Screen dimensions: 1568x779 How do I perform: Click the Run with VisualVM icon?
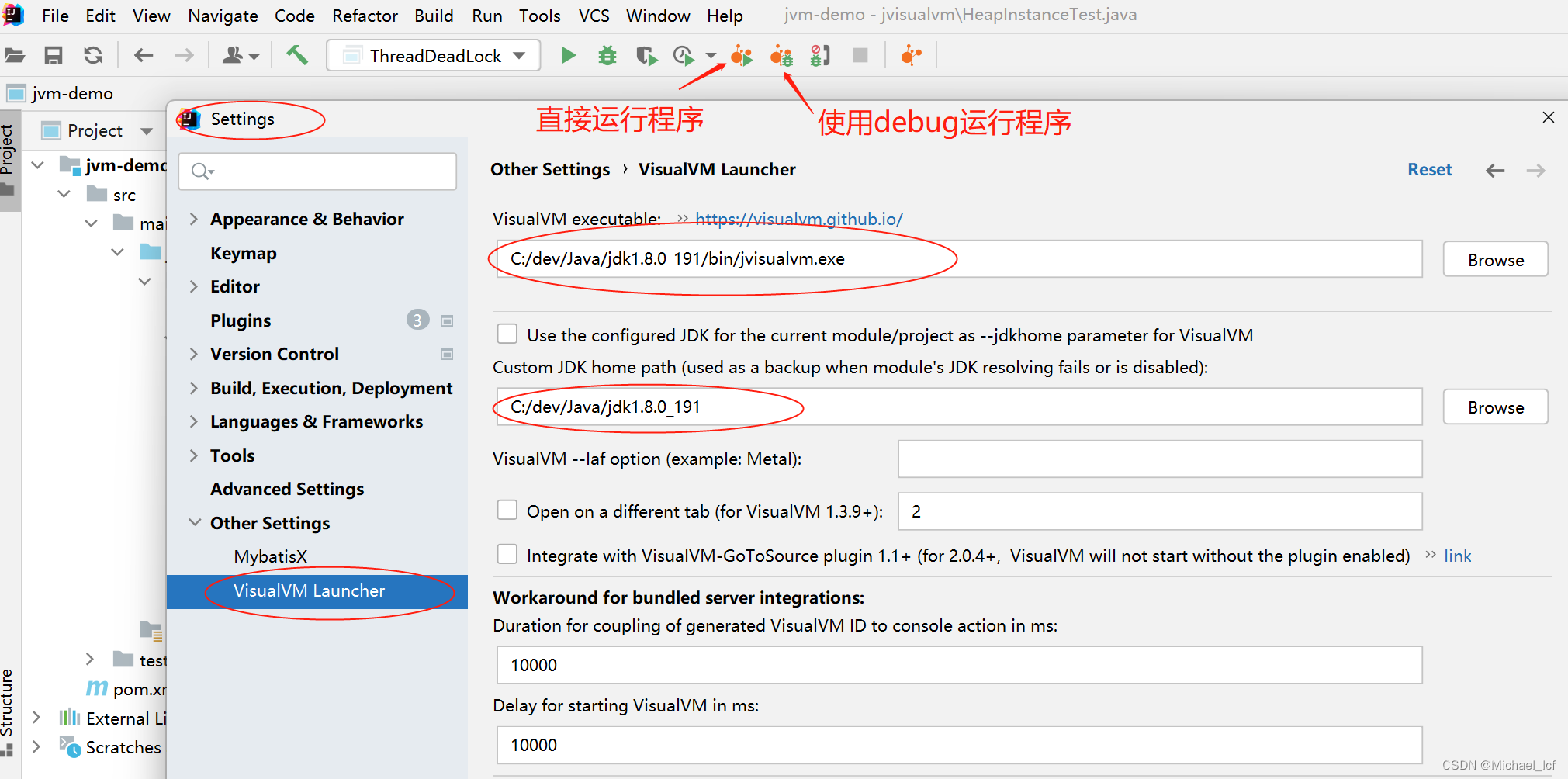741,56
